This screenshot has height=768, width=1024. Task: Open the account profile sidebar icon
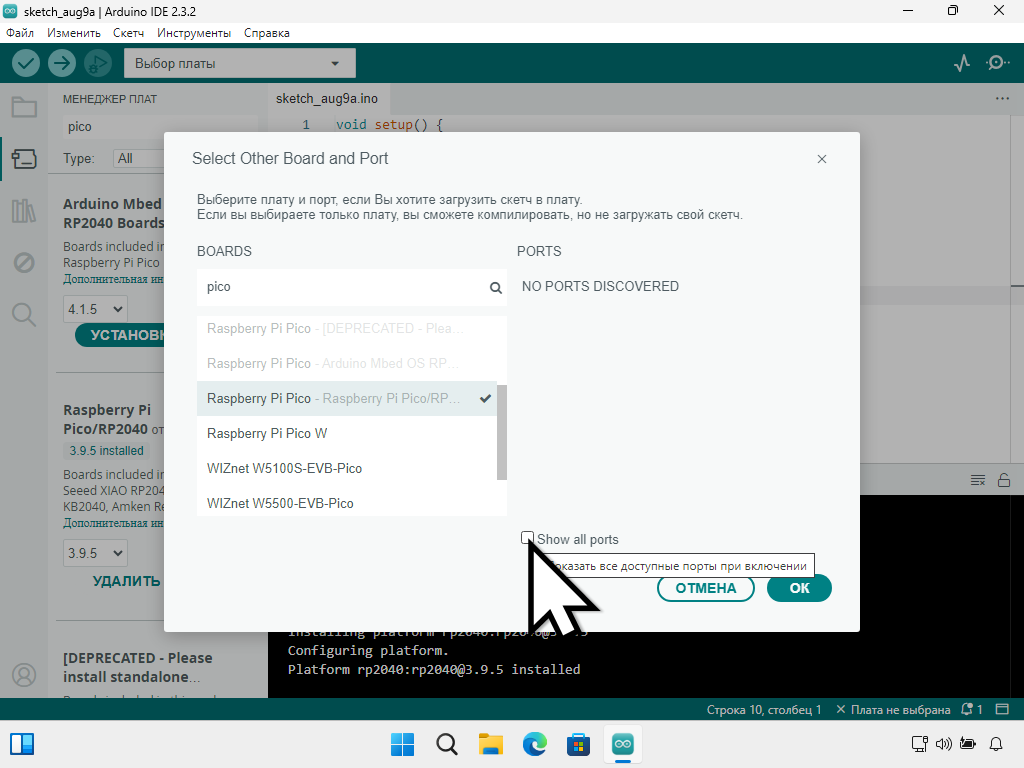click(24, 675)
